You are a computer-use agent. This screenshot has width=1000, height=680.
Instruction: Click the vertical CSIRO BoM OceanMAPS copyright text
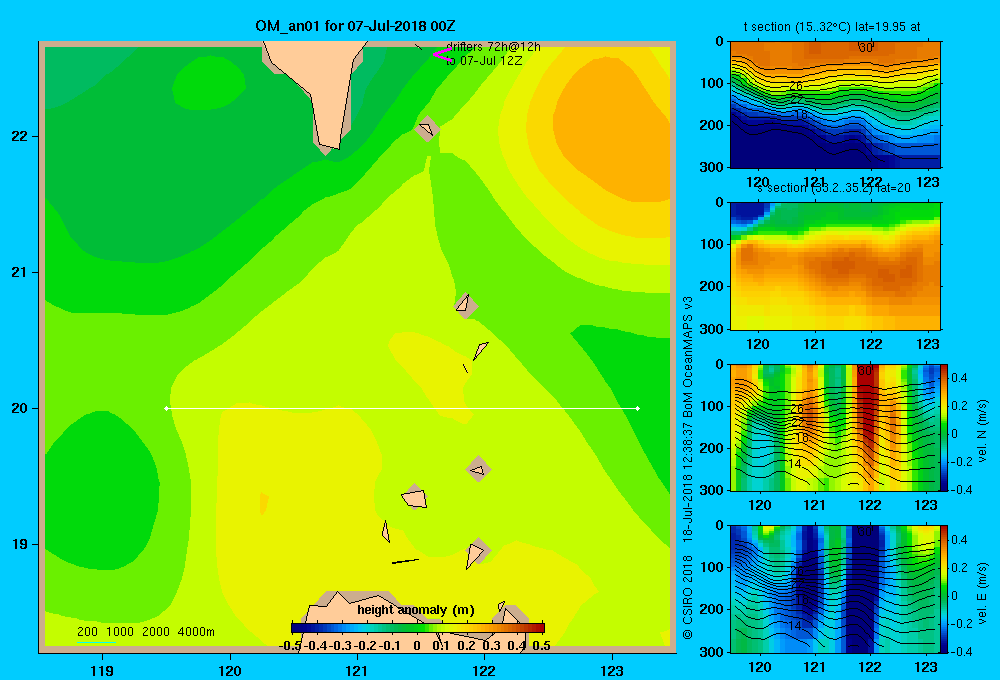pyautogui.click(x=688, y=468)
